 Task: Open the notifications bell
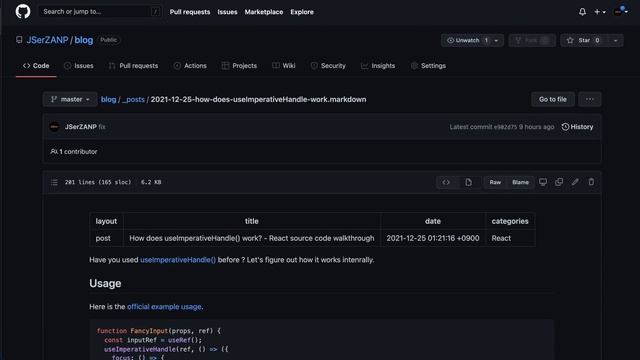pos(582,12)
